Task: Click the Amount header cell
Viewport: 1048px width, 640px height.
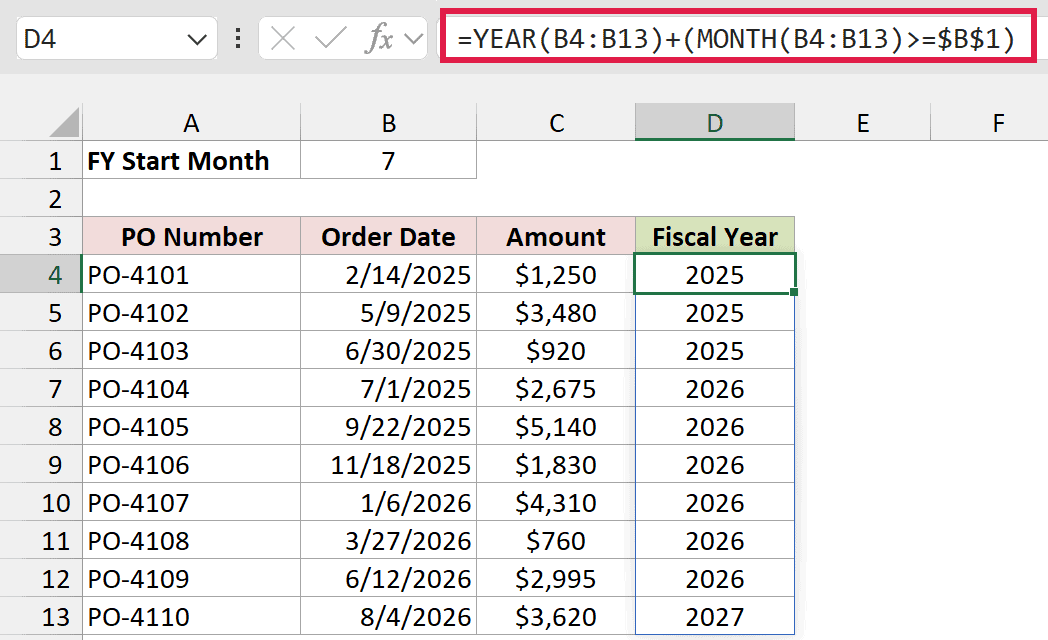Action: pyautogui.click(x=556, y=236)
